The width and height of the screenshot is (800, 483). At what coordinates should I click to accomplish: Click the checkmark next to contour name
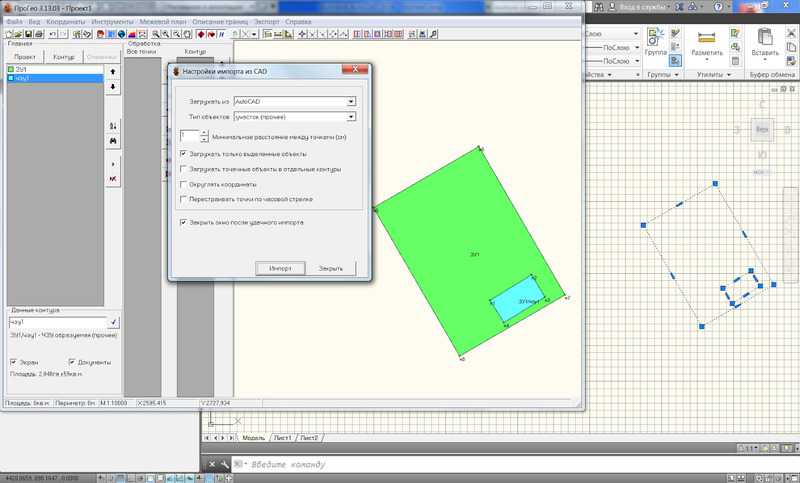113,322
